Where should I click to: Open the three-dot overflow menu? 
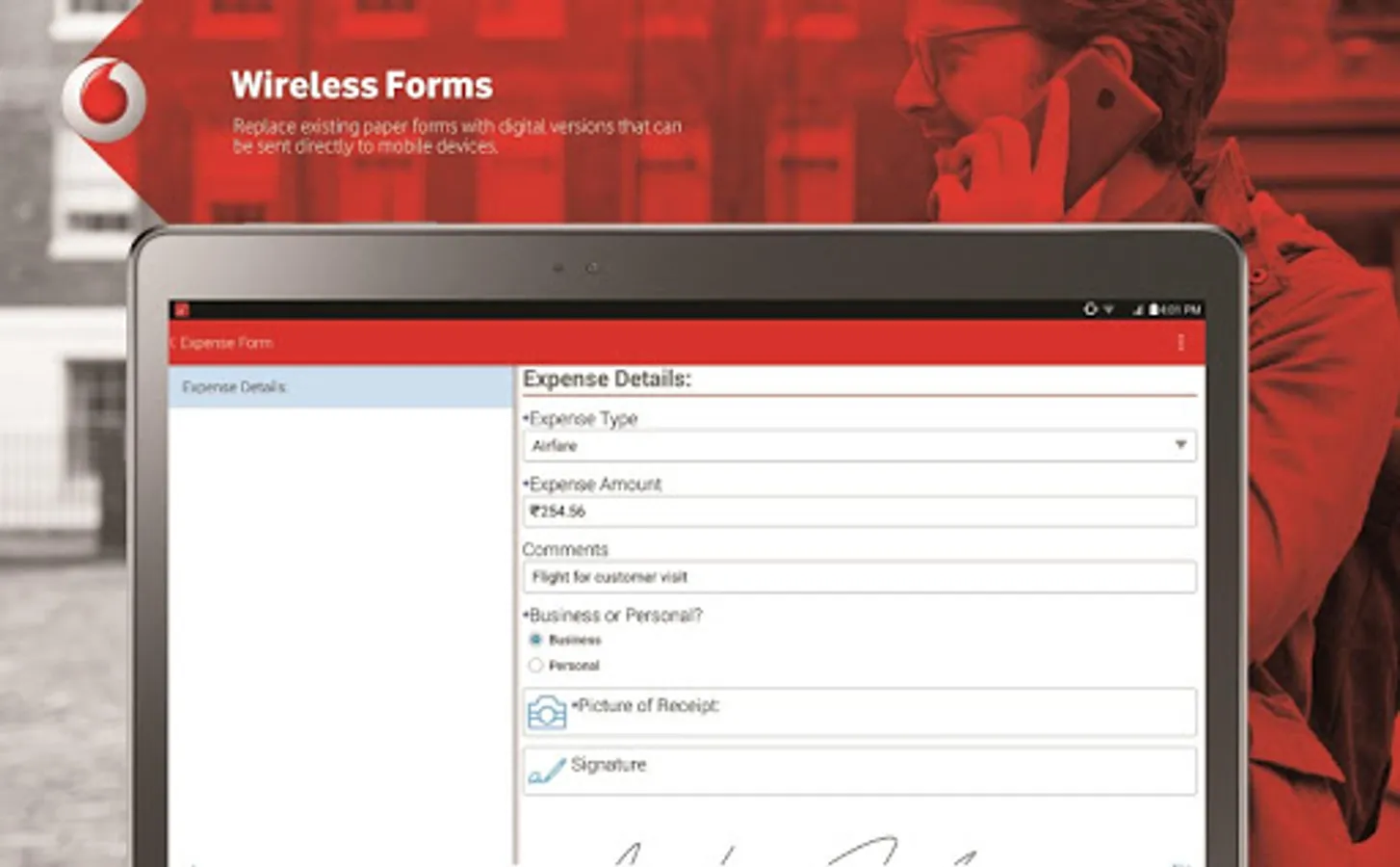[x=1180, y=343]
